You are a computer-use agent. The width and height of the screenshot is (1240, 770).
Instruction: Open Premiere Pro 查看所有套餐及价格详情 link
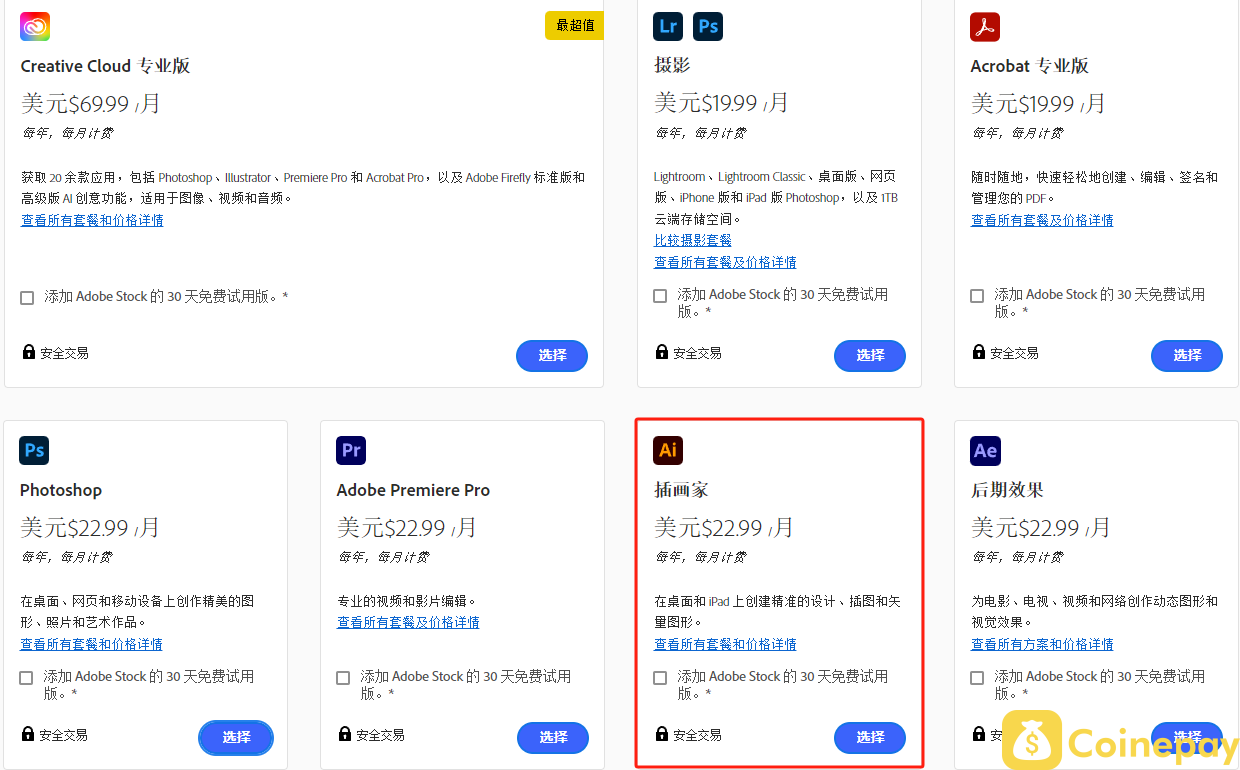(x=408, y=622)
